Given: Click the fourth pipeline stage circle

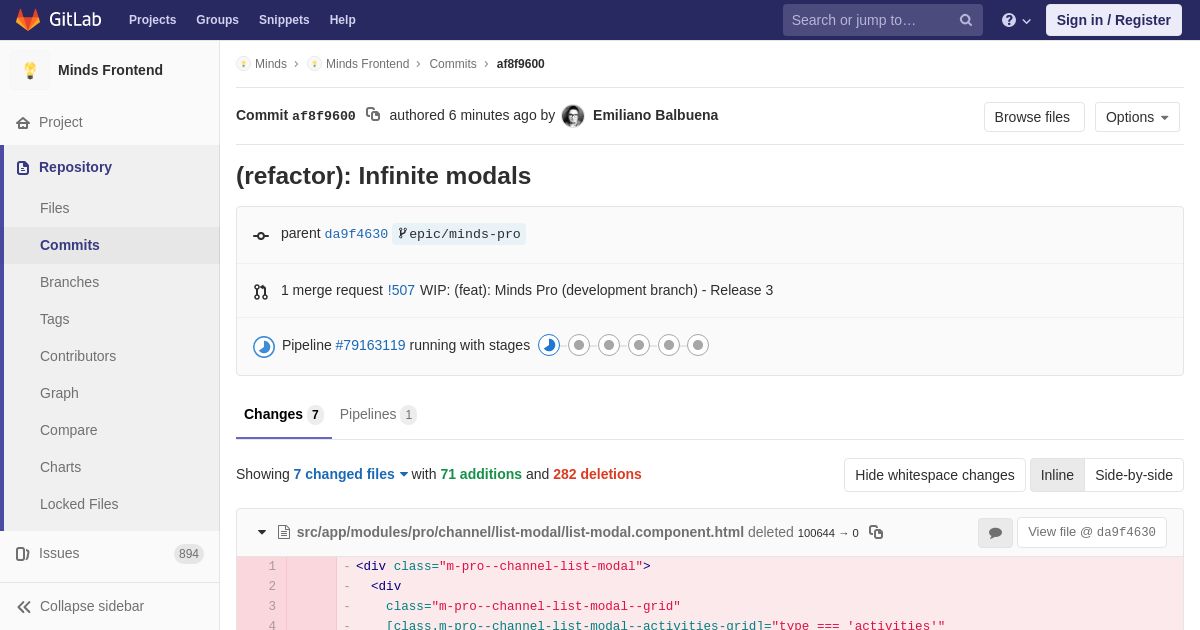Looking at the screenshot, I should 639,345.
